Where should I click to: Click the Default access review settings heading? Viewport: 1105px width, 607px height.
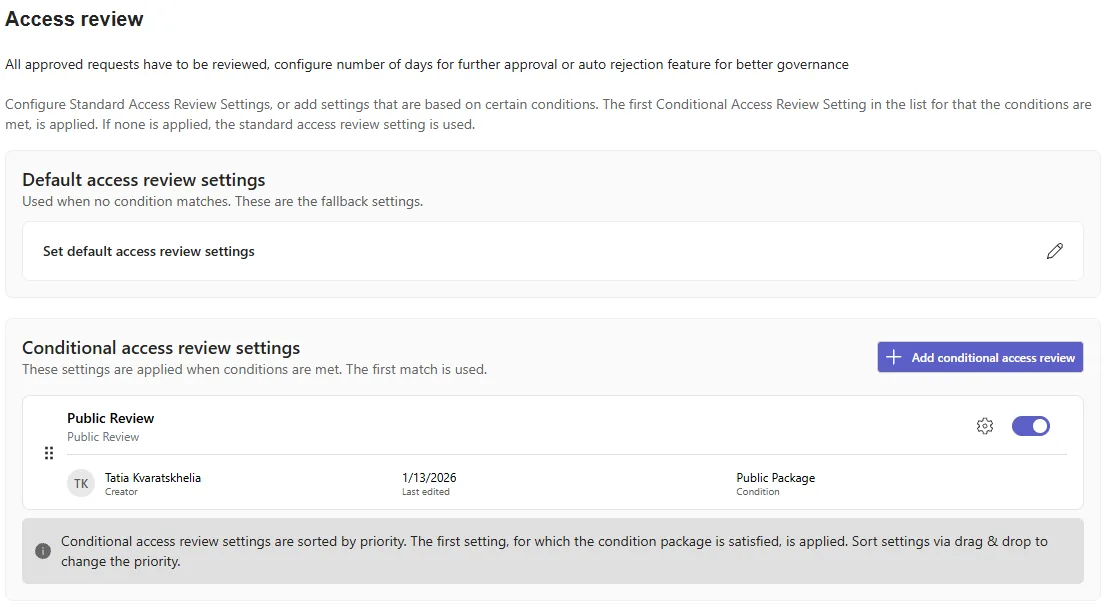(x=144, y=180)
